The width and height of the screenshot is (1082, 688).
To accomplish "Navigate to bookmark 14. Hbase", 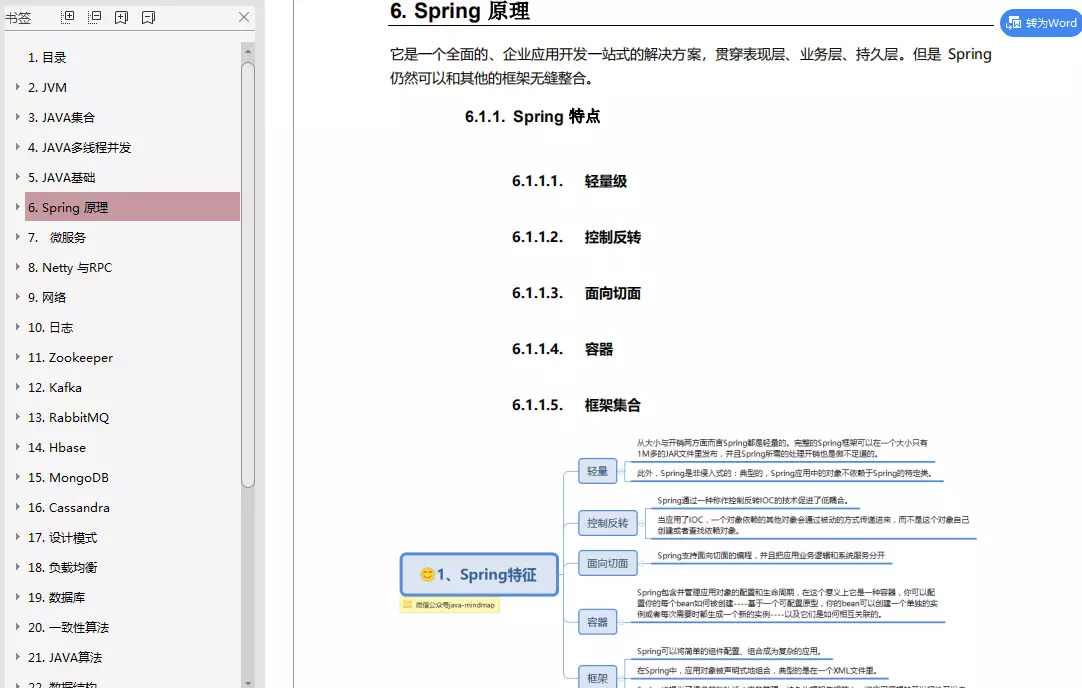I will (x=57, y=448).
